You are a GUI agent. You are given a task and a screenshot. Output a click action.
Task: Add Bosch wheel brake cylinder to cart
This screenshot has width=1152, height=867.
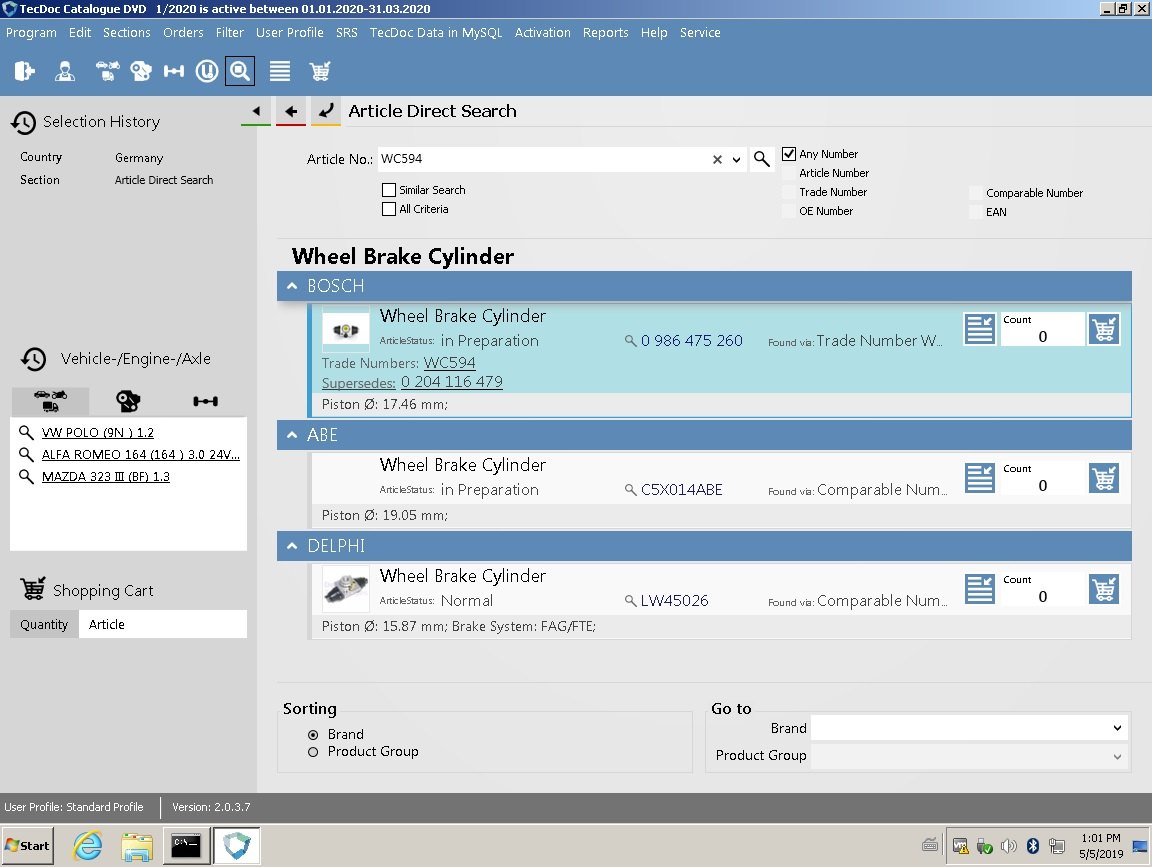click(1104, 328)
